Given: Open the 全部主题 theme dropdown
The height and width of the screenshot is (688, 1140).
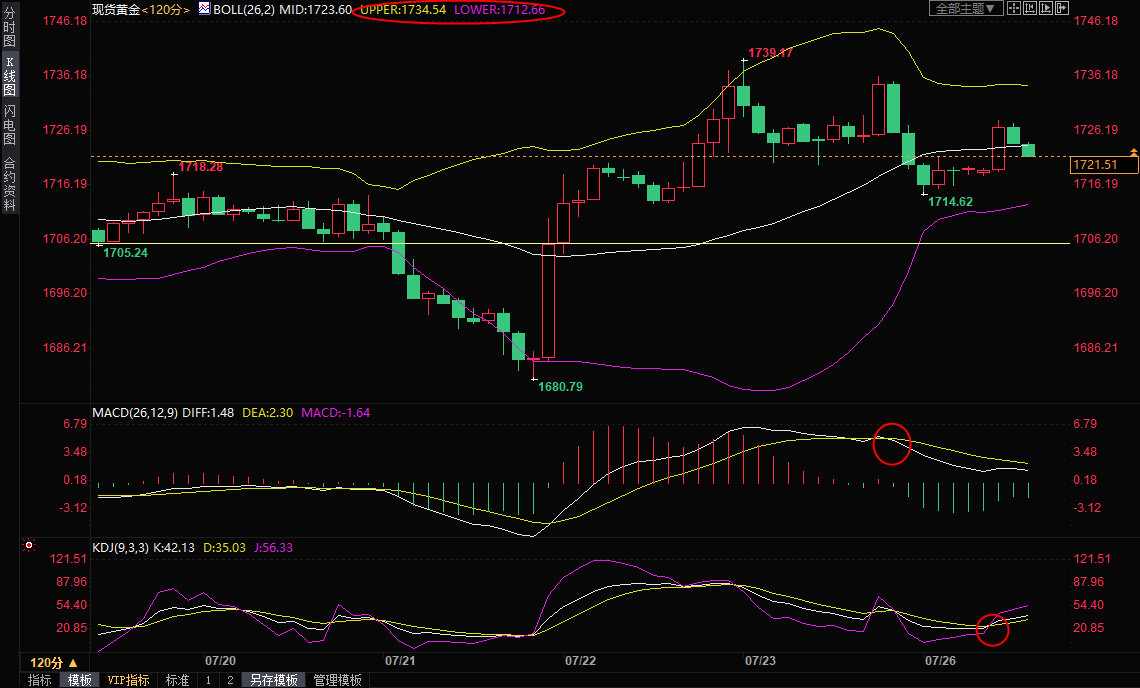Looking at the screenshot, I should click(x=965, y=9).
